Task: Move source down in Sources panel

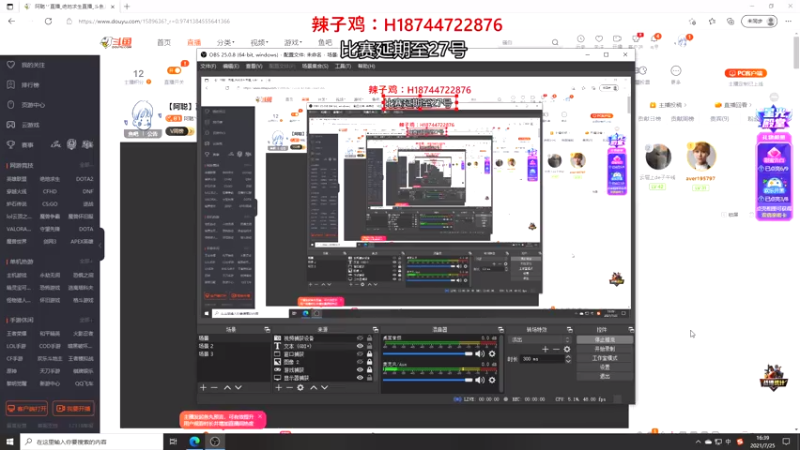Action: [x=324, y=388]
